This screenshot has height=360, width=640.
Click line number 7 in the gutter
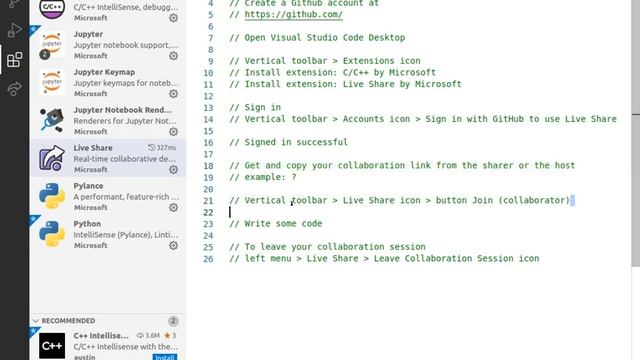(x=211, y=38)
